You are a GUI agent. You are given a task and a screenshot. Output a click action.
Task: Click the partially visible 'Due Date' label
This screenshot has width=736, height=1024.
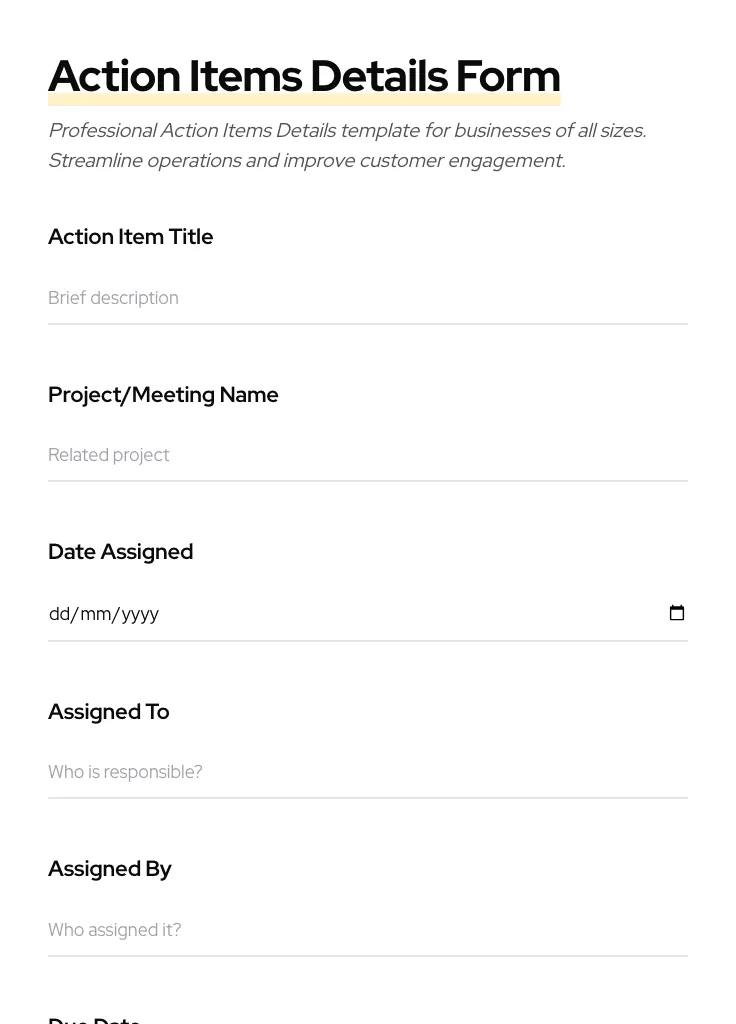94,1019
